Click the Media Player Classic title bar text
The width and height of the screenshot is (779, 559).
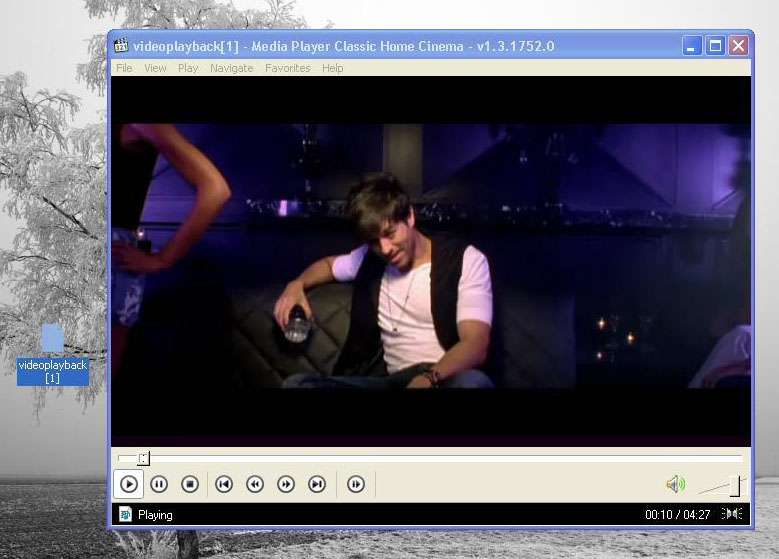pyautogui.click(x=344, y=46)
